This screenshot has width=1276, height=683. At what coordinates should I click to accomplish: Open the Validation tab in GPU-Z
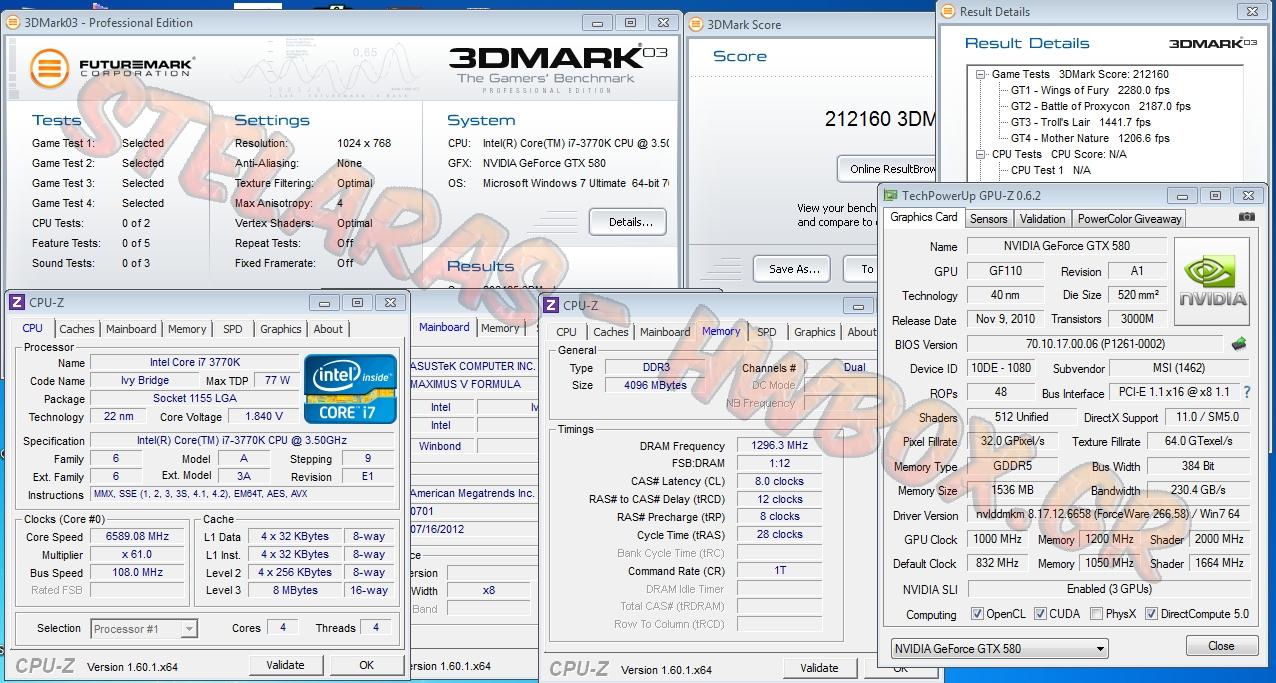click(1042, 219)
